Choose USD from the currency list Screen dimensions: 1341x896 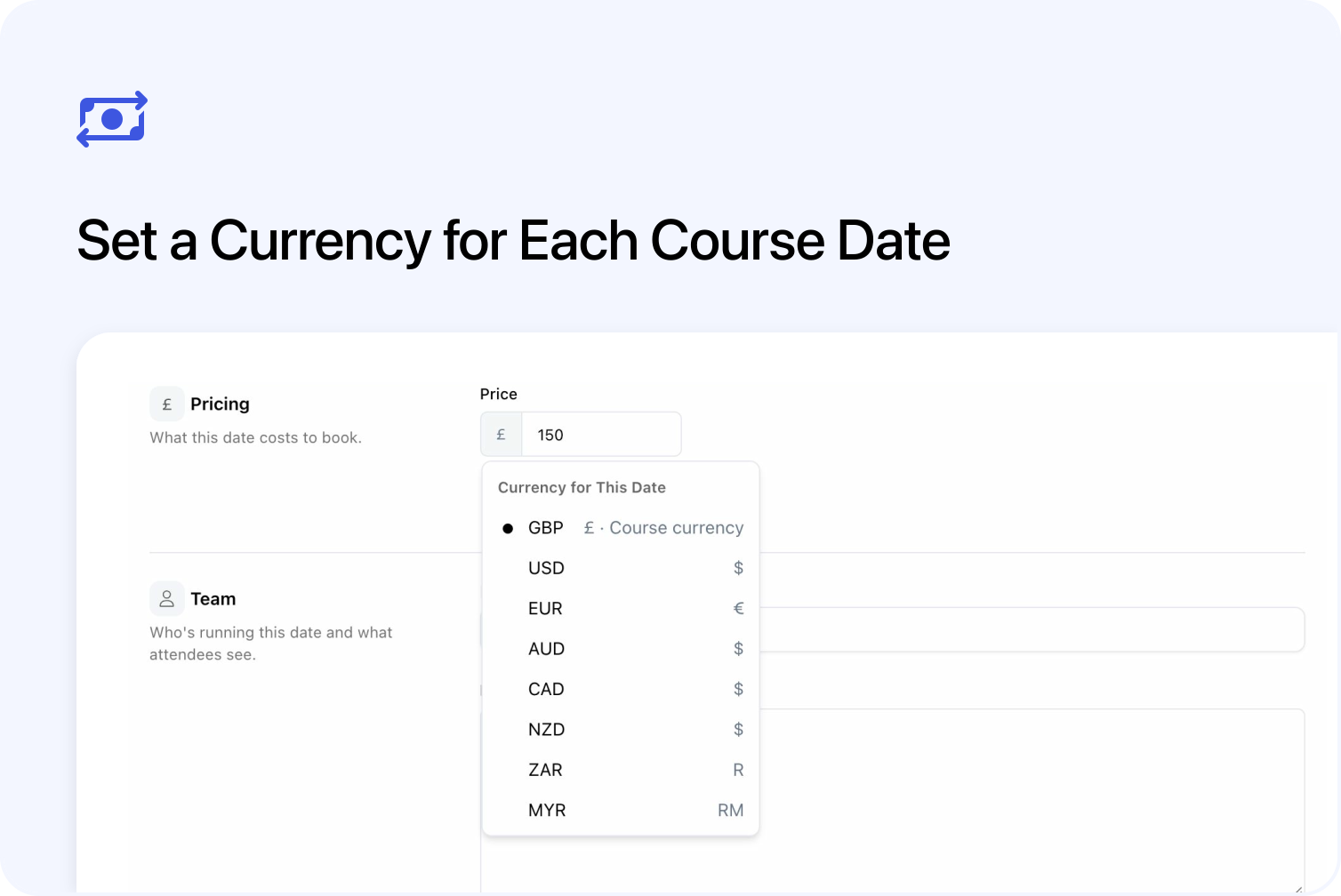(x=621, y=568)
